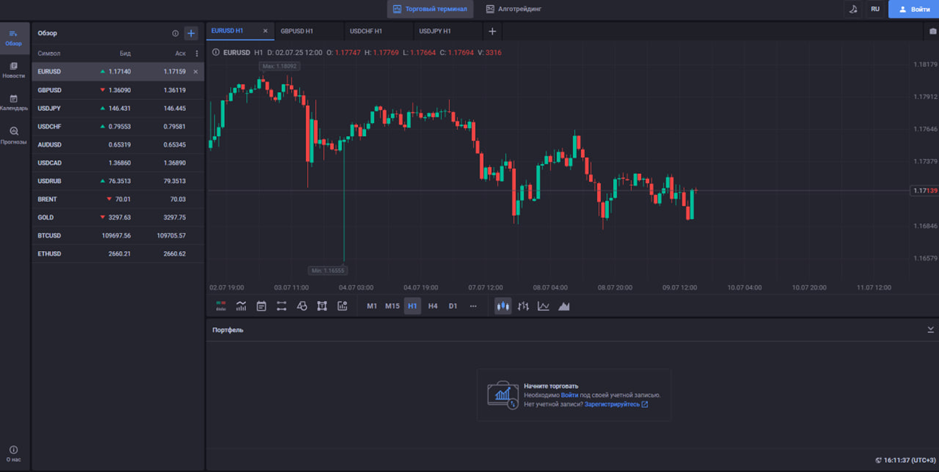Click the Бид column header

125,53
